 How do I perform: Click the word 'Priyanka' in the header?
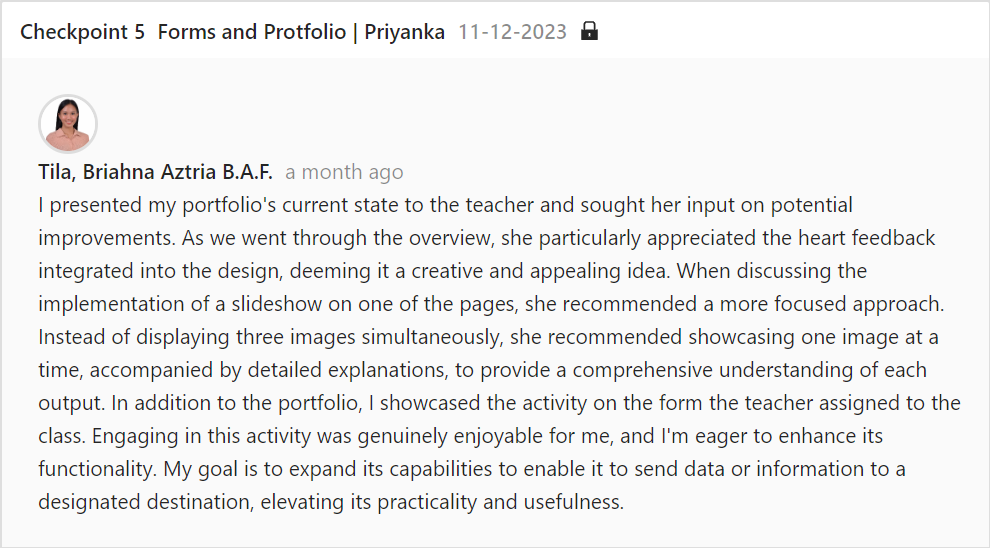point(404,32)
